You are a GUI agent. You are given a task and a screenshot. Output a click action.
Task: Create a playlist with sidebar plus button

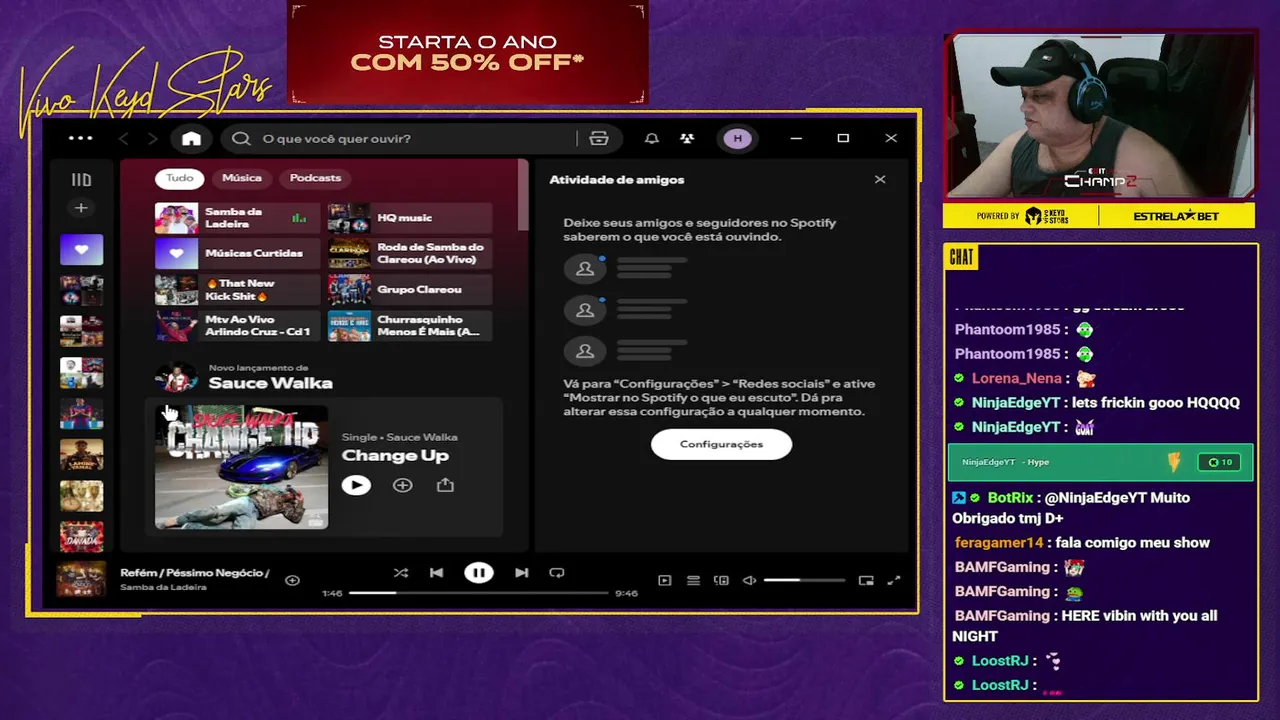pos(81,208)
